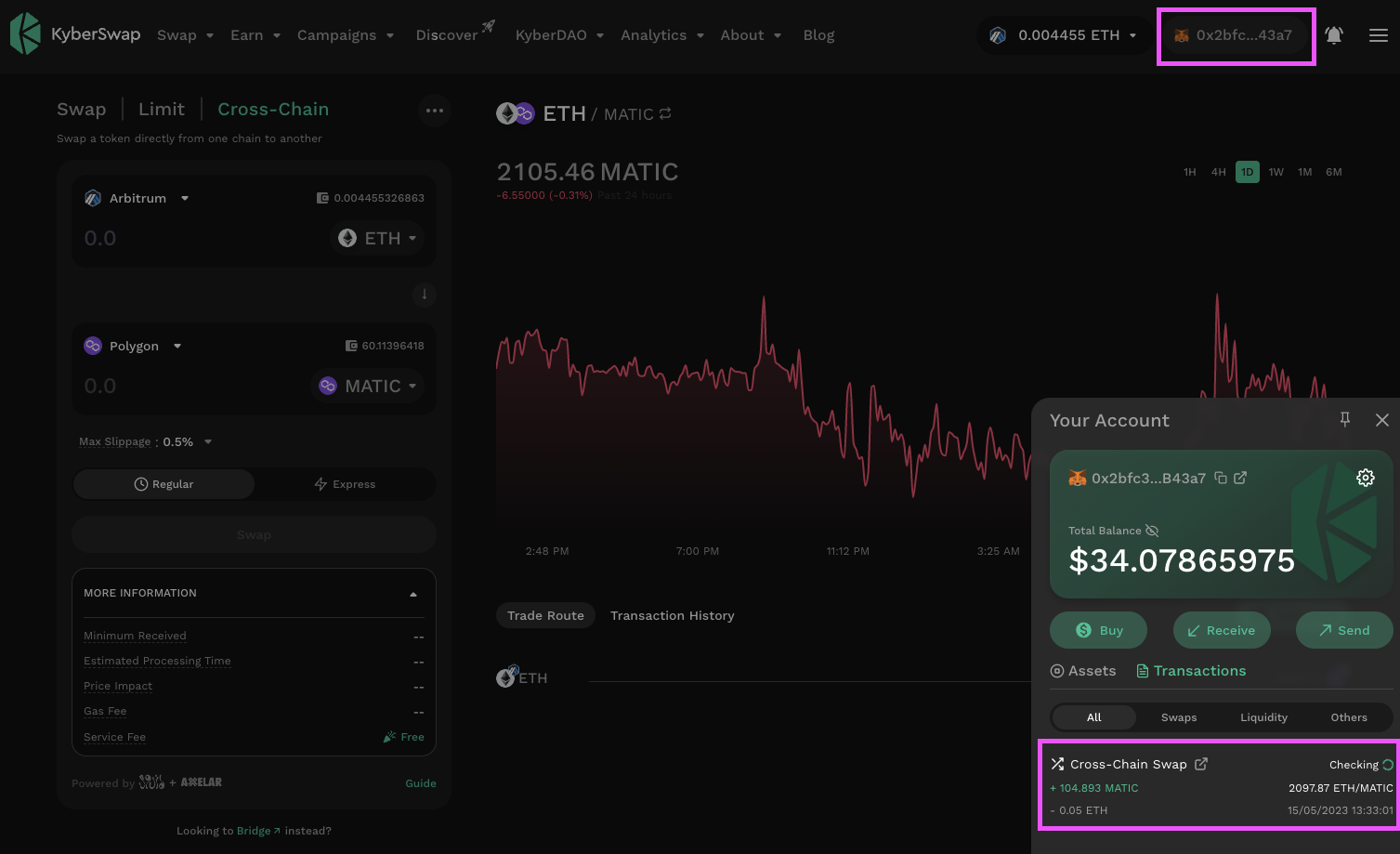Image resolution: width=1400 pixels, height=854 pixels.
Task: Flip the ETH/MATIC pair ratio icon
Action: click(665, 114)
